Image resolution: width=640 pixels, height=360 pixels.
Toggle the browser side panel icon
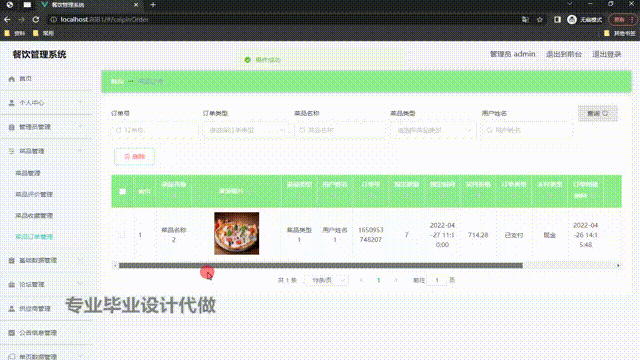[x=557, y=20]
